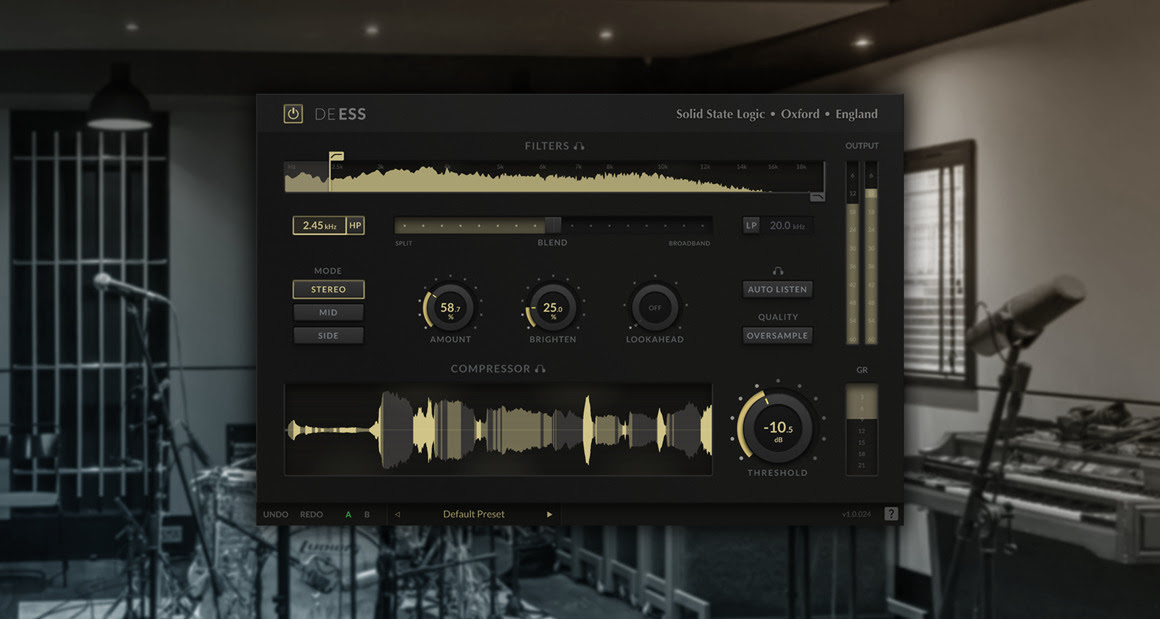Viewport: 1160px width, 619px height.
Task: Select the A preset slot
Action: tap(348, 514)
